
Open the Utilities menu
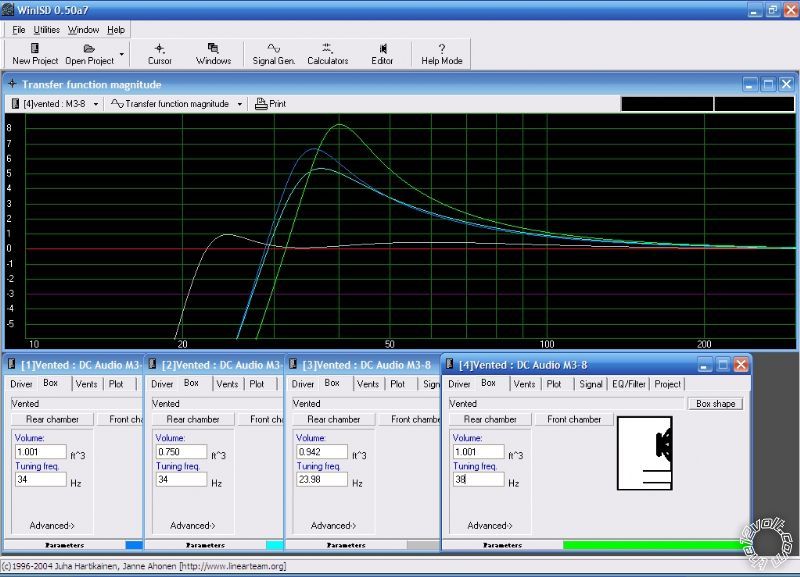(47, 30)
